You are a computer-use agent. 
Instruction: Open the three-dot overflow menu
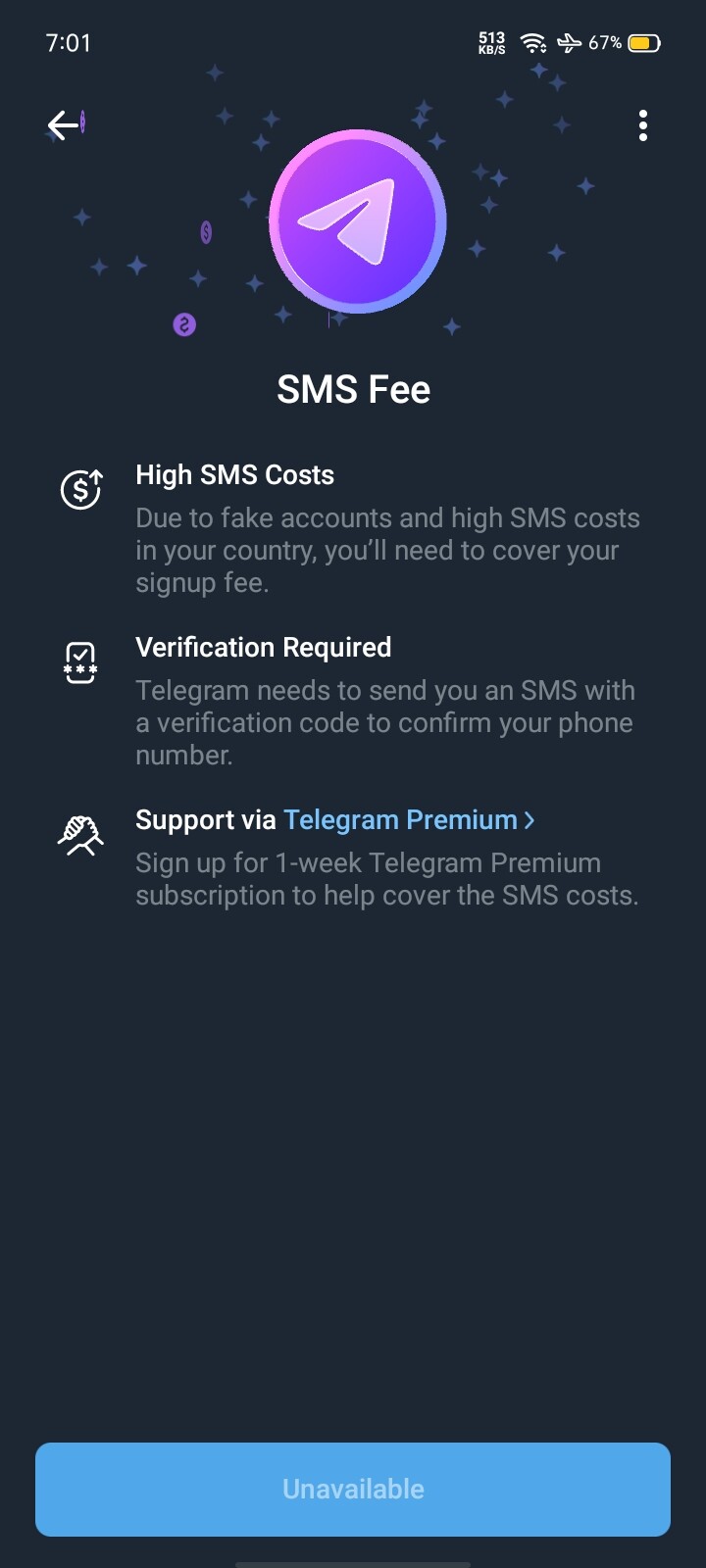click(643, 125)
